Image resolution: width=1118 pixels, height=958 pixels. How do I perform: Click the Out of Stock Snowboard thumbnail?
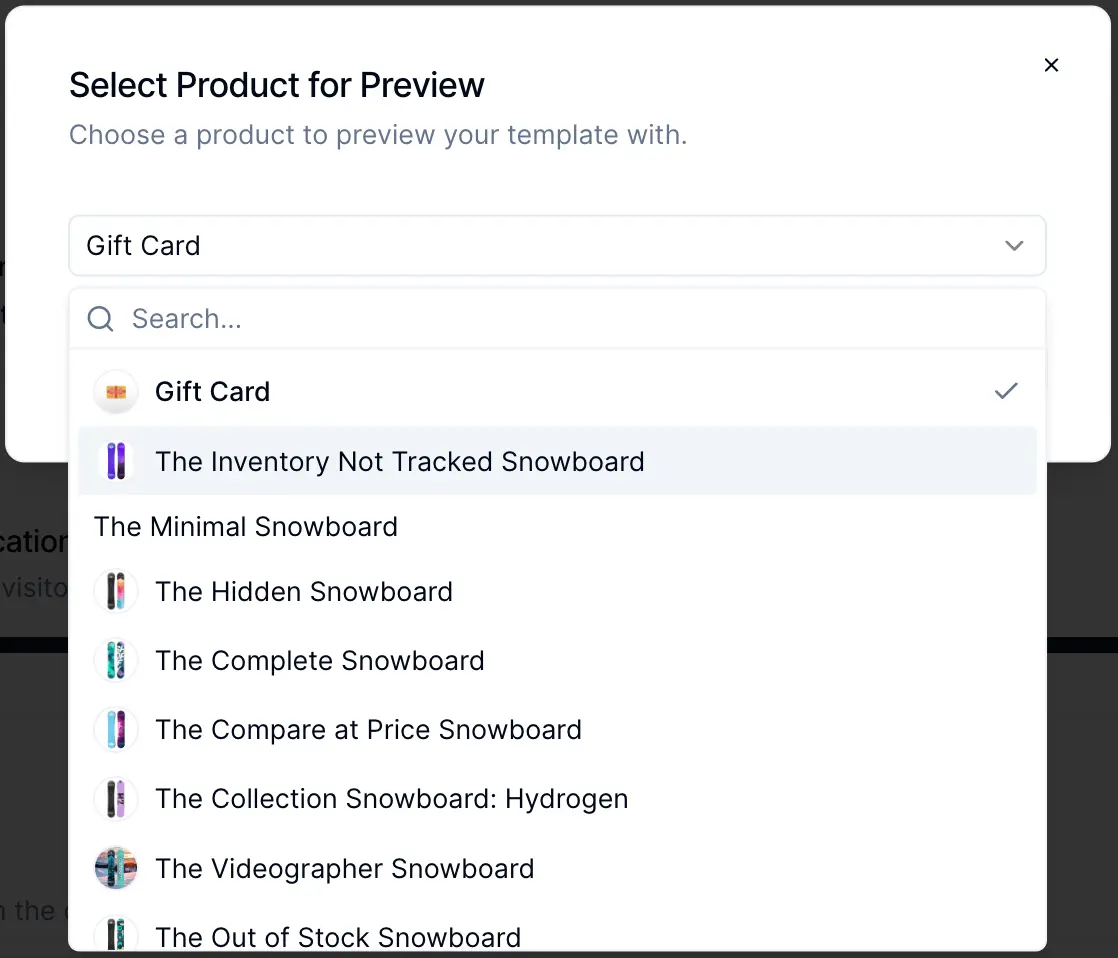pyautogui.click(x=116, y=936)
